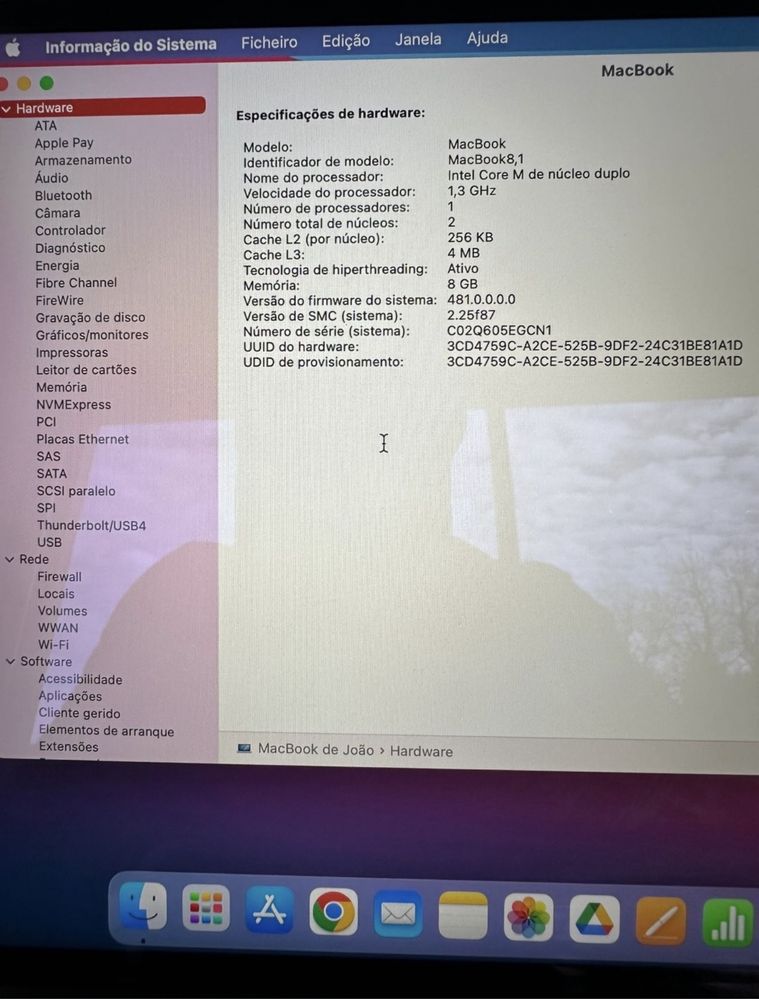Viewport: 759px width, 999px height.
Task: Select Gravação de disco in the sidebar
Action: [x=90, y=317]
